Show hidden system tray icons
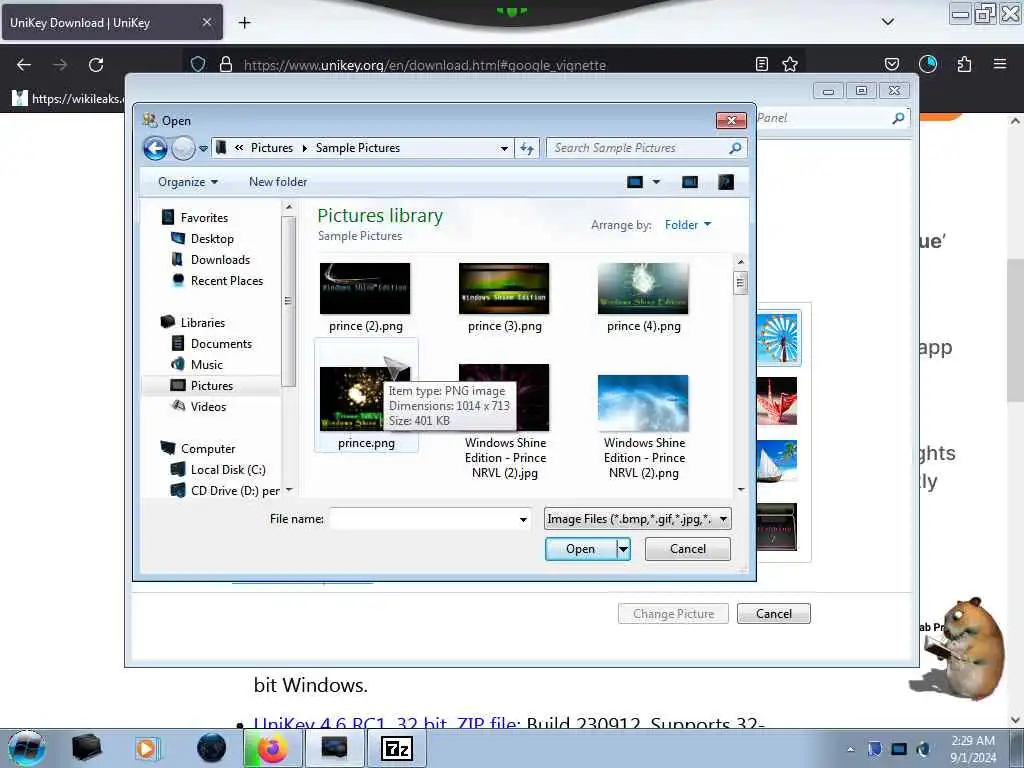 850,749
